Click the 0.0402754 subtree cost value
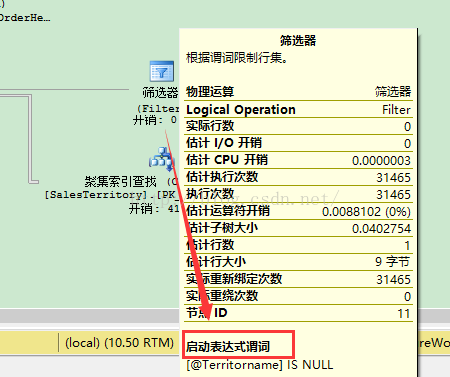450x377 pixels. 381,229
